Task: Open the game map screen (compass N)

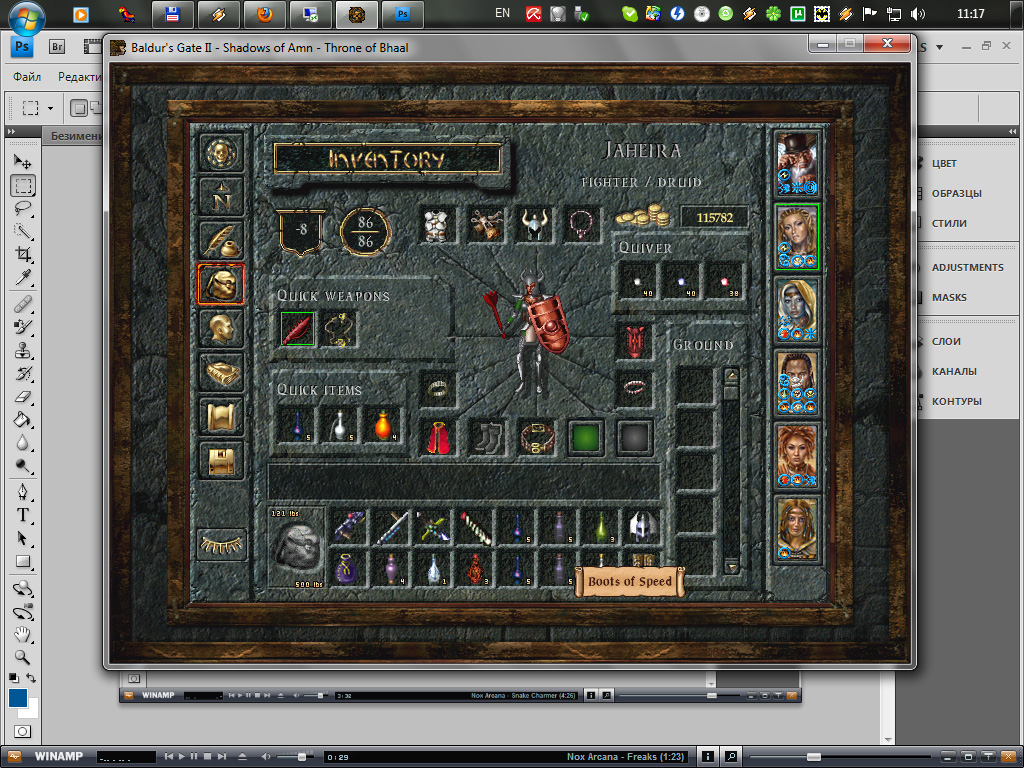Action: [221, 197]
